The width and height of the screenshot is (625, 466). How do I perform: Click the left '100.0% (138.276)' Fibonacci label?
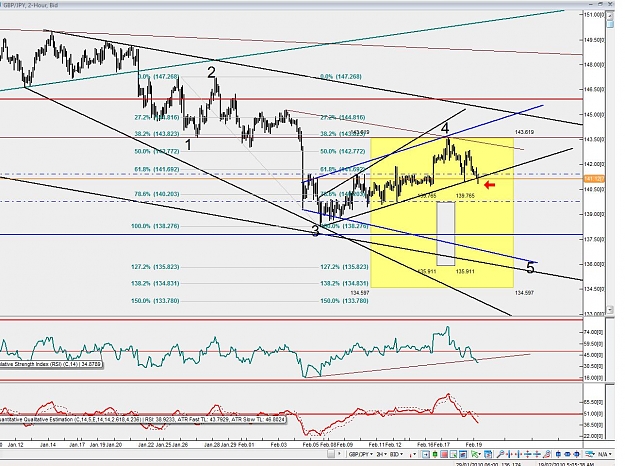point(155,226)
